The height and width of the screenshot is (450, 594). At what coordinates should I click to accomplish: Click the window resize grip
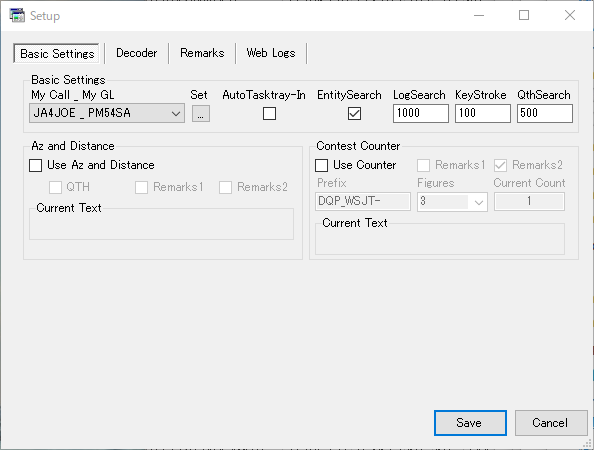pos(588,444)
